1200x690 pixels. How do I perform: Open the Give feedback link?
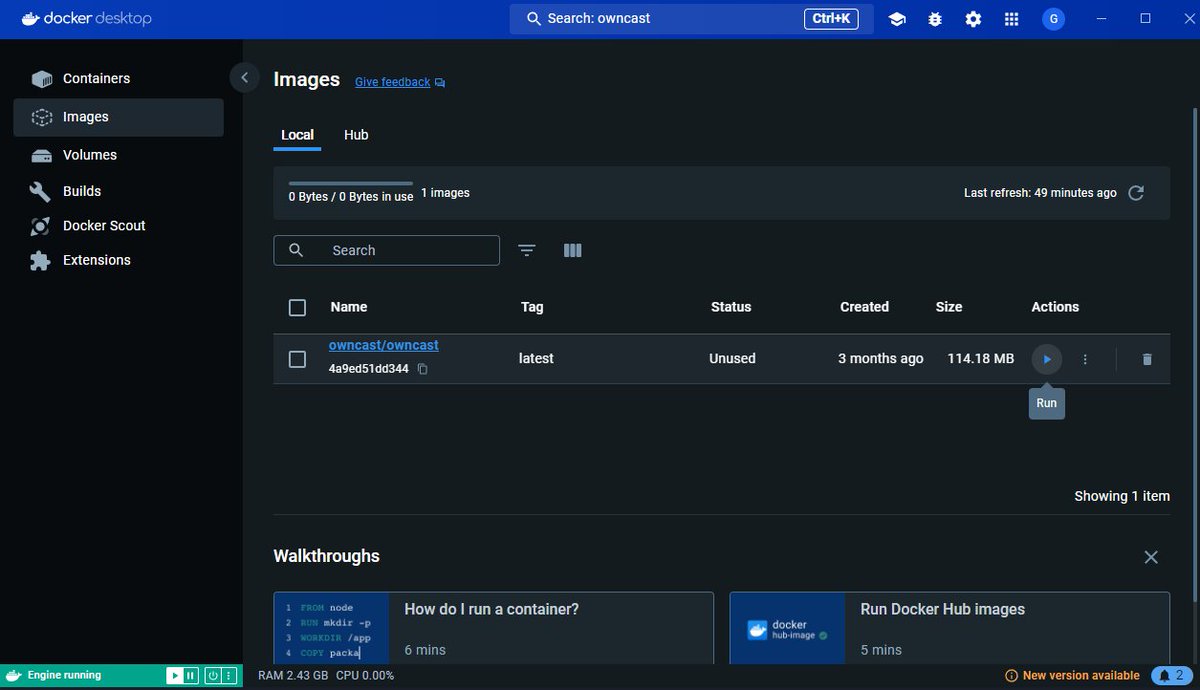point(392,82)
